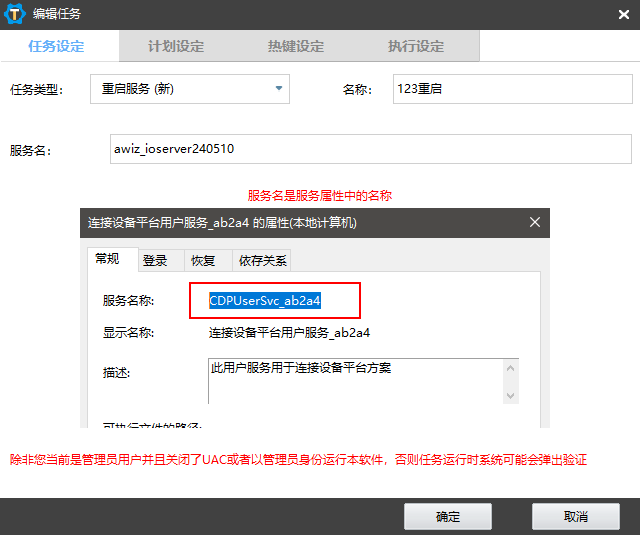Click the highlighted CDPUserSvc_ab2a4 service name
The image size is (640, 535).
(x=265, y=300)
